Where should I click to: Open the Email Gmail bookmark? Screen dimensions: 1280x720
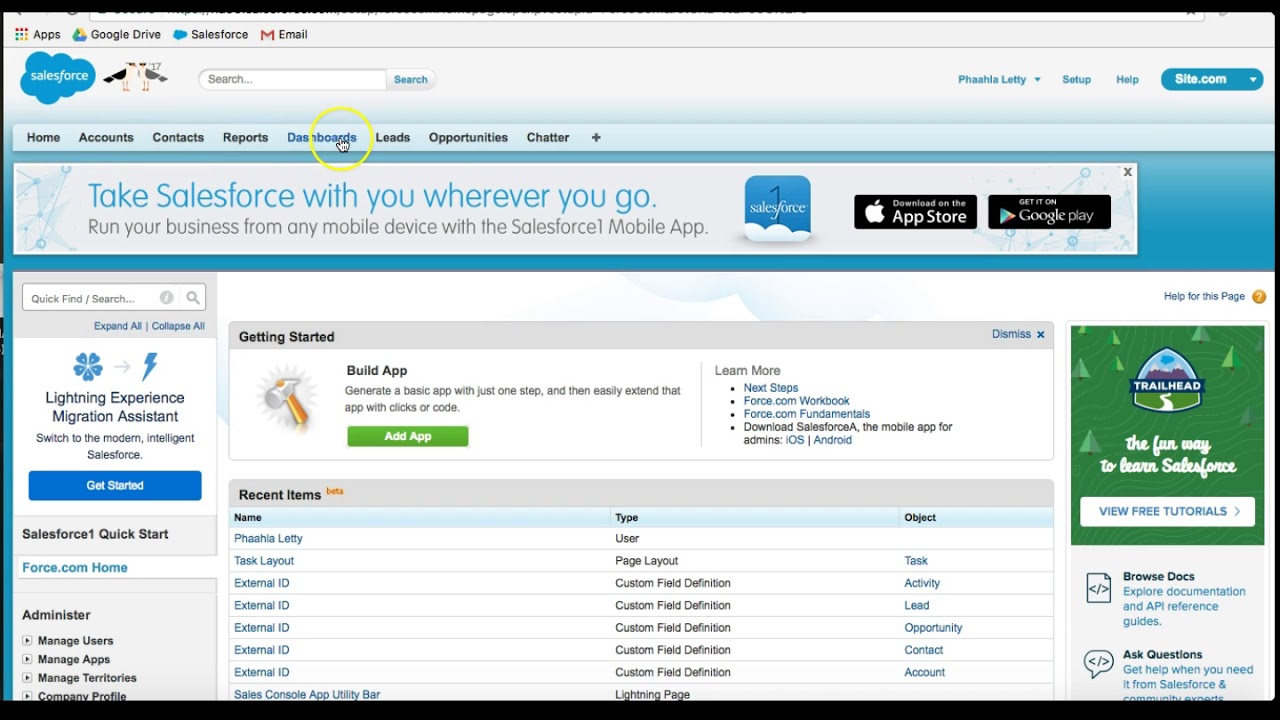[284, 34]
